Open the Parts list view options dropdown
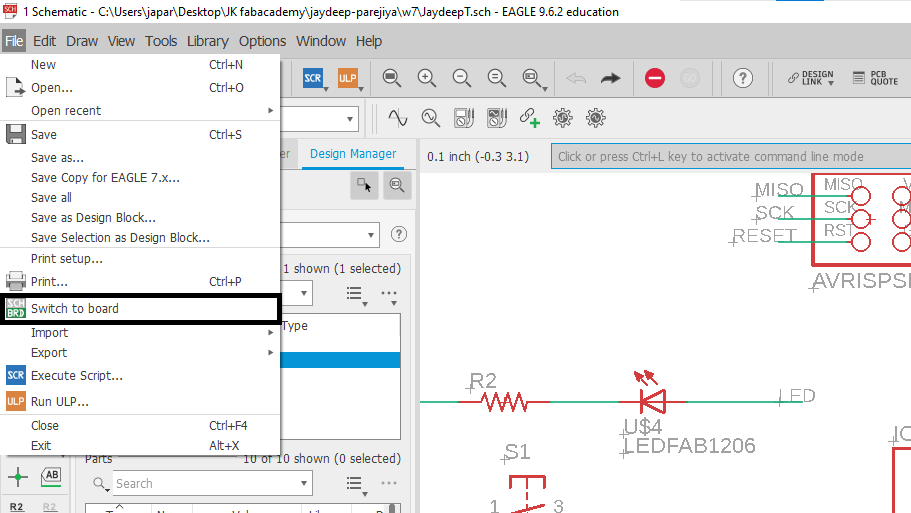The width and height of the screenshot is (911, 513). point(356,485)
